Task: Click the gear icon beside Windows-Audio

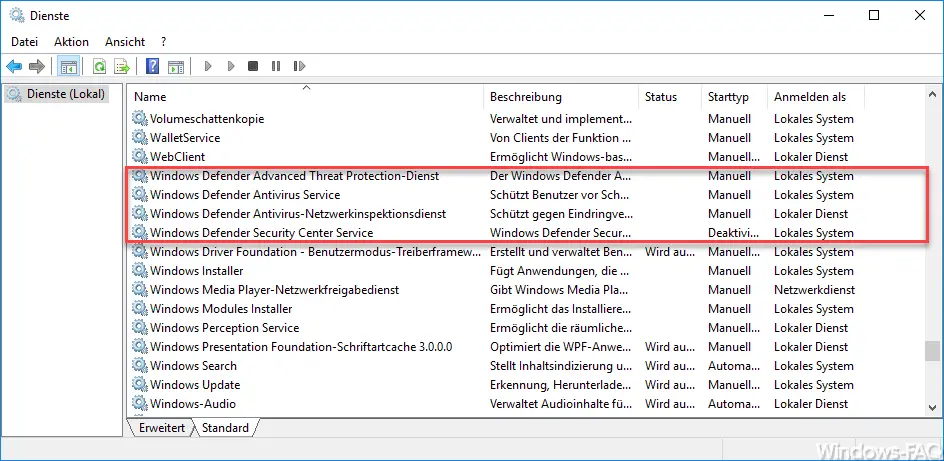Action: [x=140, y=404]
